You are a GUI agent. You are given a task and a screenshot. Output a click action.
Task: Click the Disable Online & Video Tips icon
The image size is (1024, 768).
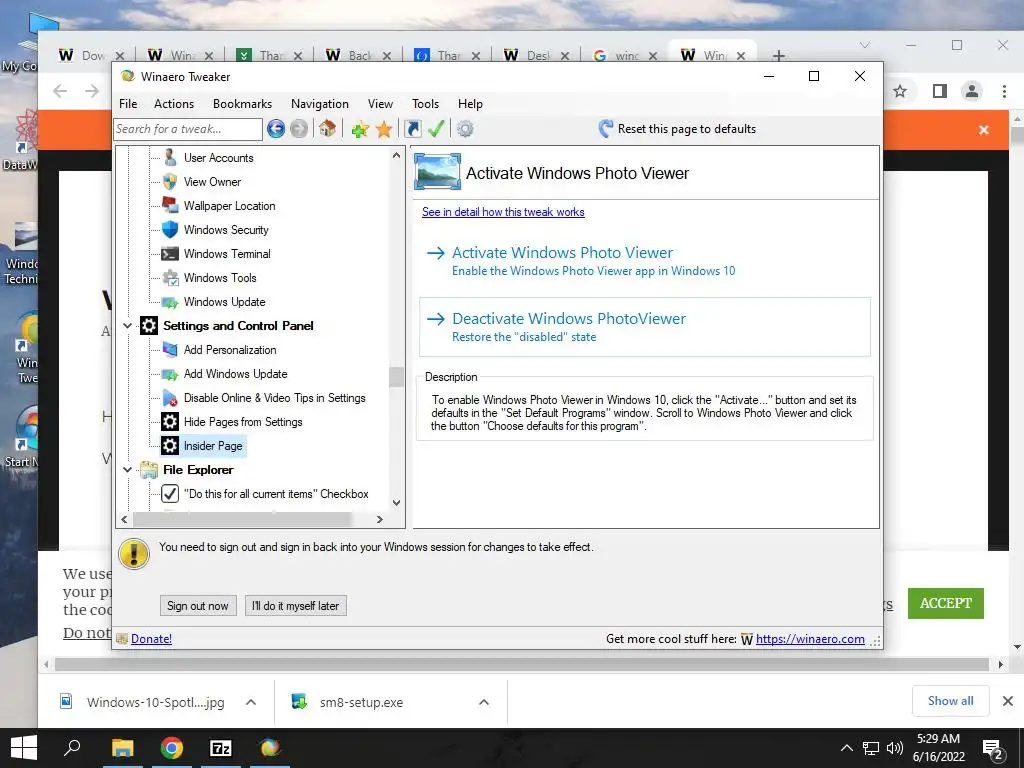[170, 398]
